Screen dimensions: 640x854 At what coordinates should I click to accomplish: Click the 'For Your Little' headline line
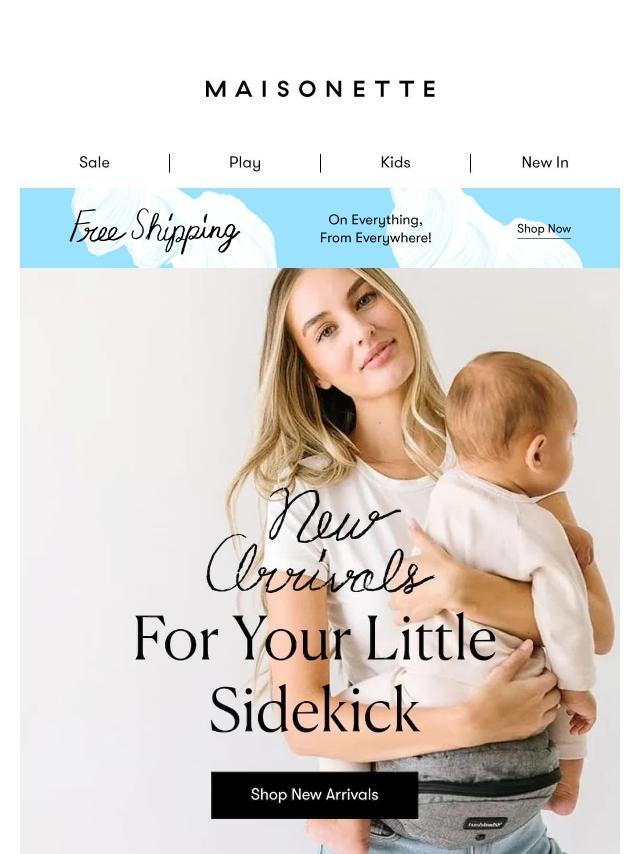315,637
